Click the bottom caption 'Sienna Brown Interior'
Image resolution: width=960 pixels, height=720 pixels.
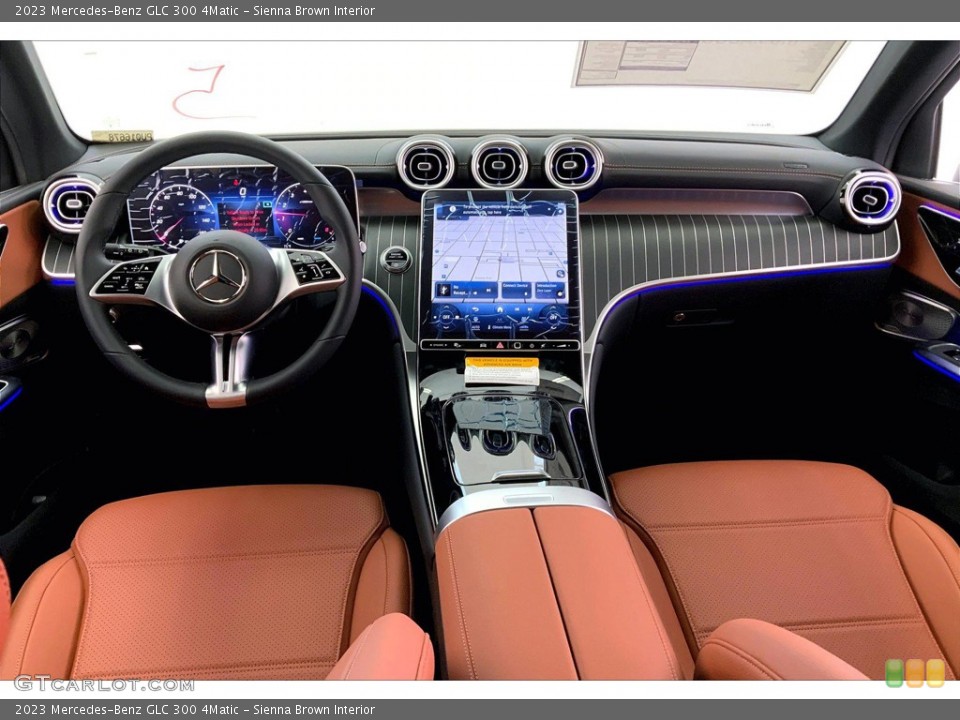(313, 710)
